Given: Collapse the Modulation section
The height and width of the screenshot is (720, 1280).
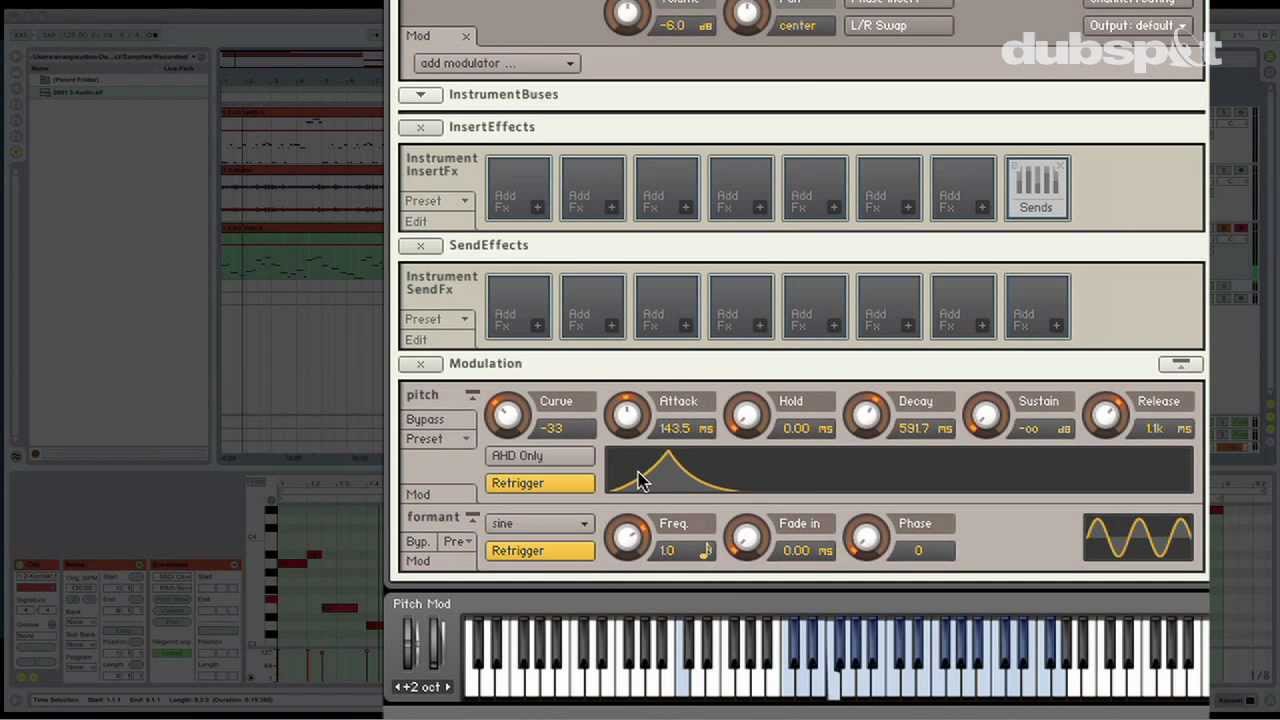Looking at the screenshot, I should [x=421, y=364].
